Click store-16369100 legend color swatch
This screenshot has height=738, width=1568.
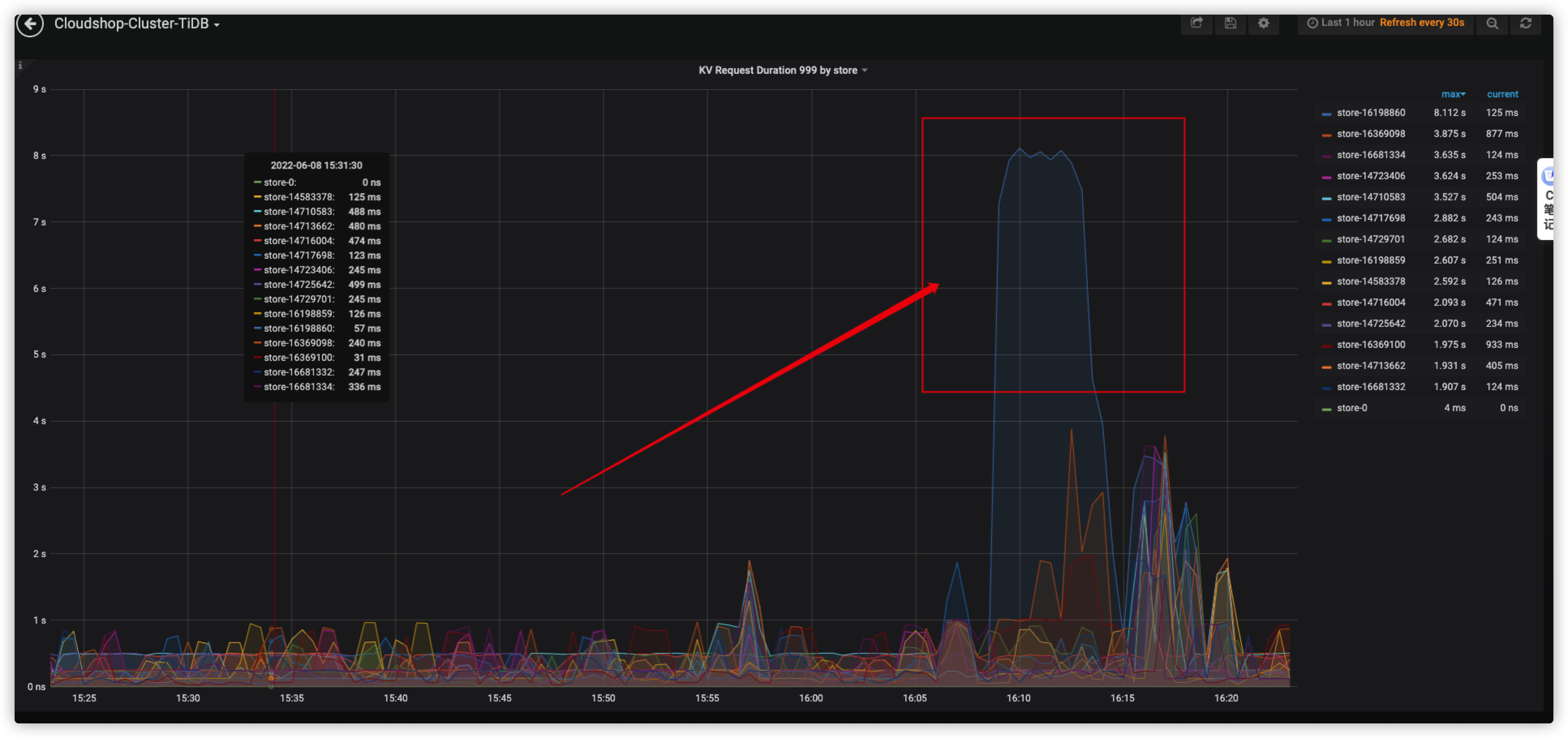click(1326, 345)
